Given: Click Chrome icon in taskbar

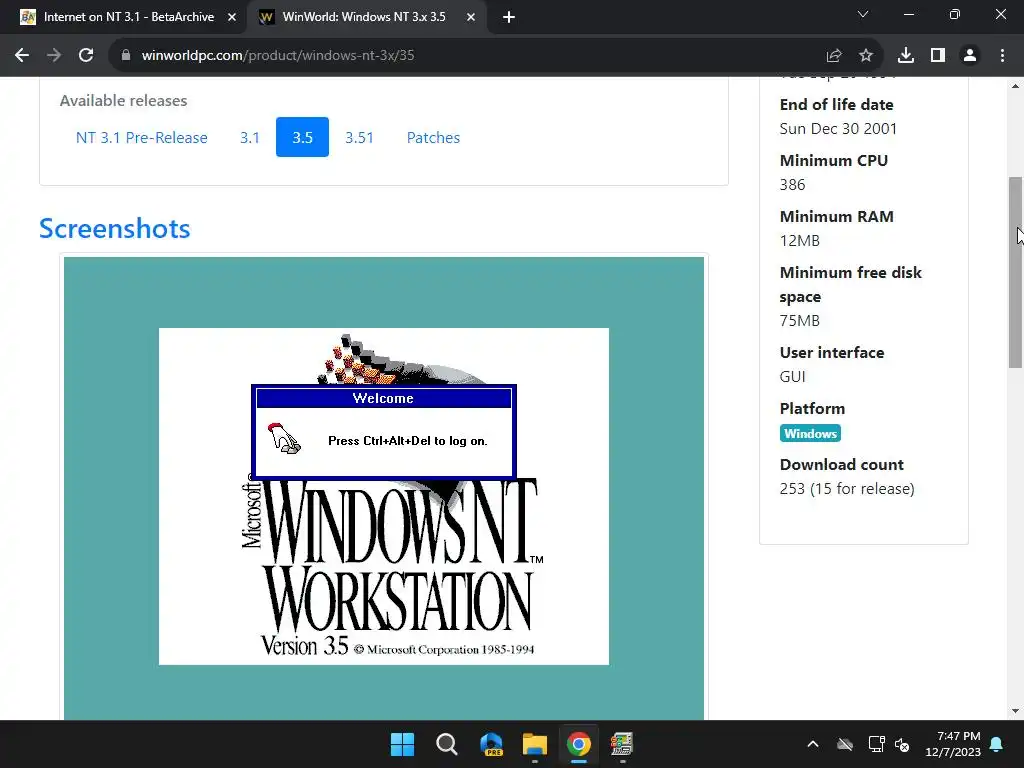Looking at the screenshot, I should pyautogui.click(x=579, y=744).
